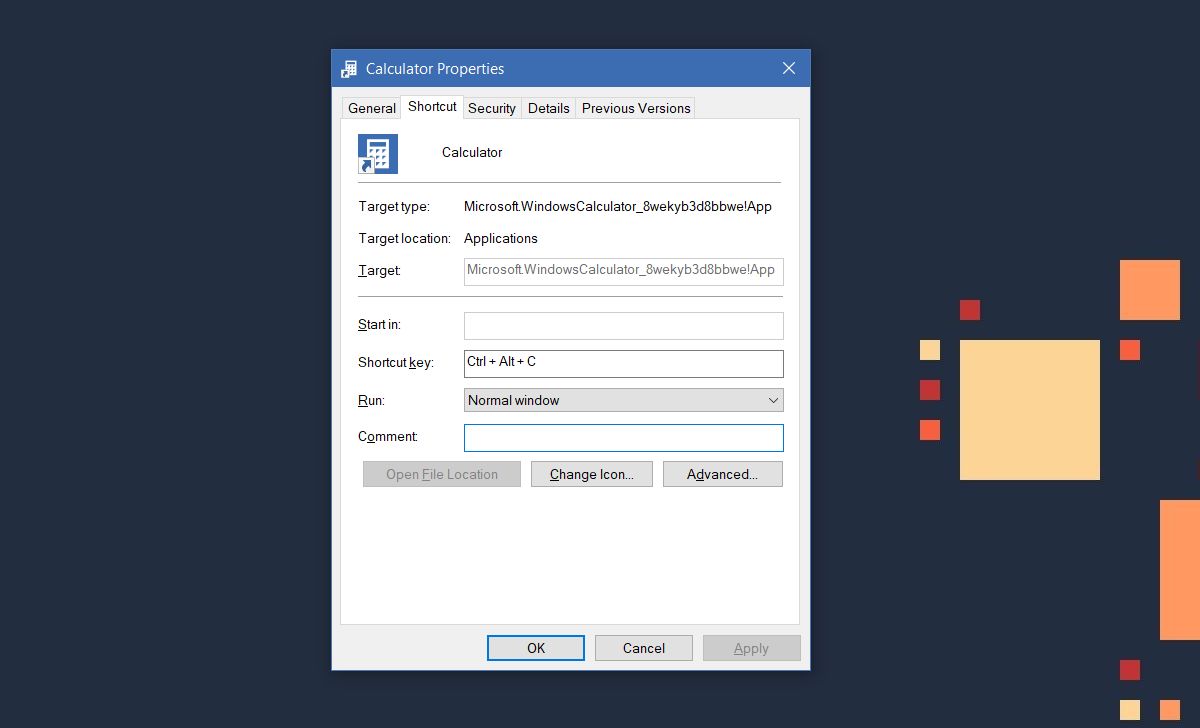Click the Shortcut key label

[x=396, y=362]
